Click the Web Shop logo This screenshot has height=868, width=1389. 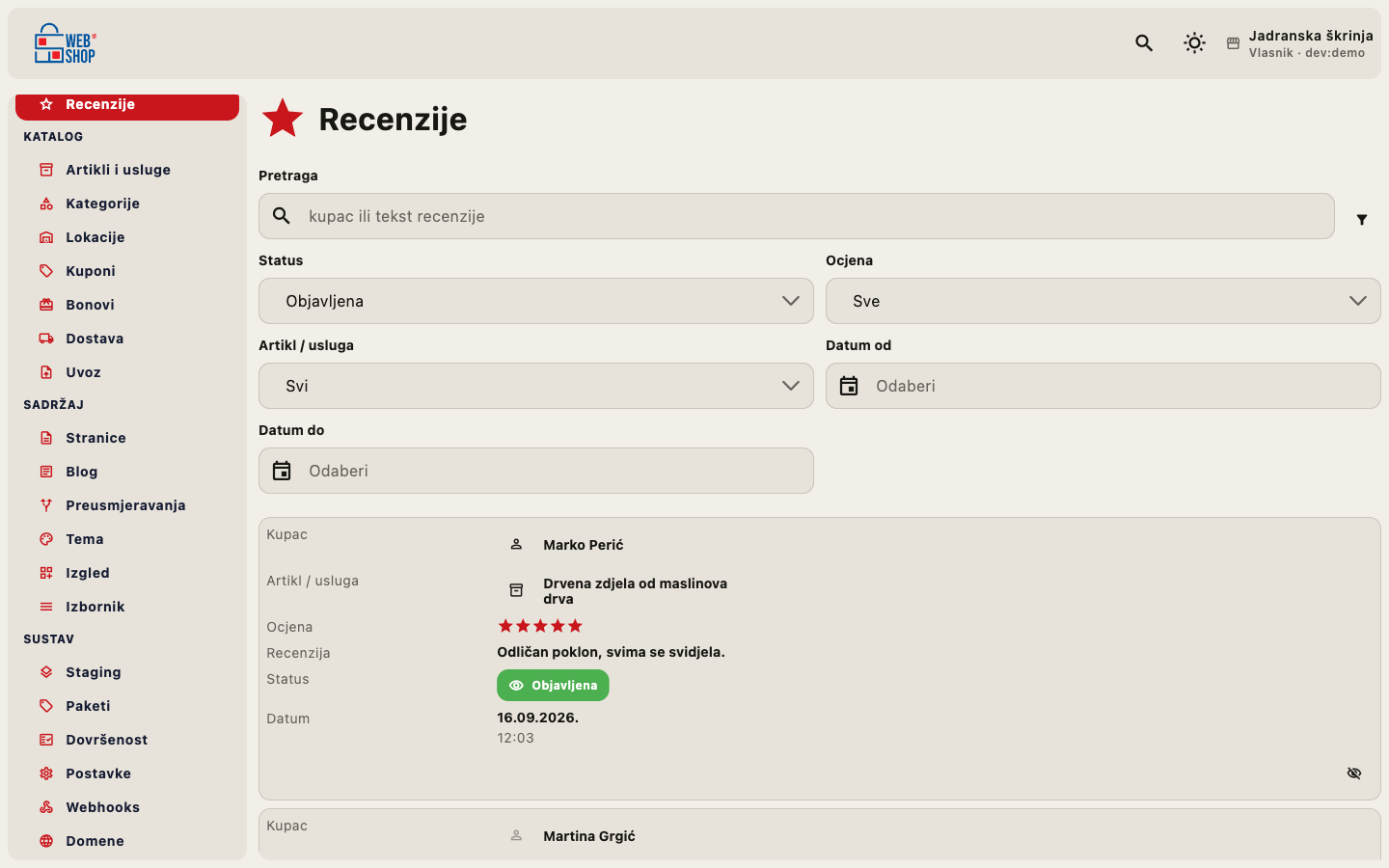tap(65, 43)
